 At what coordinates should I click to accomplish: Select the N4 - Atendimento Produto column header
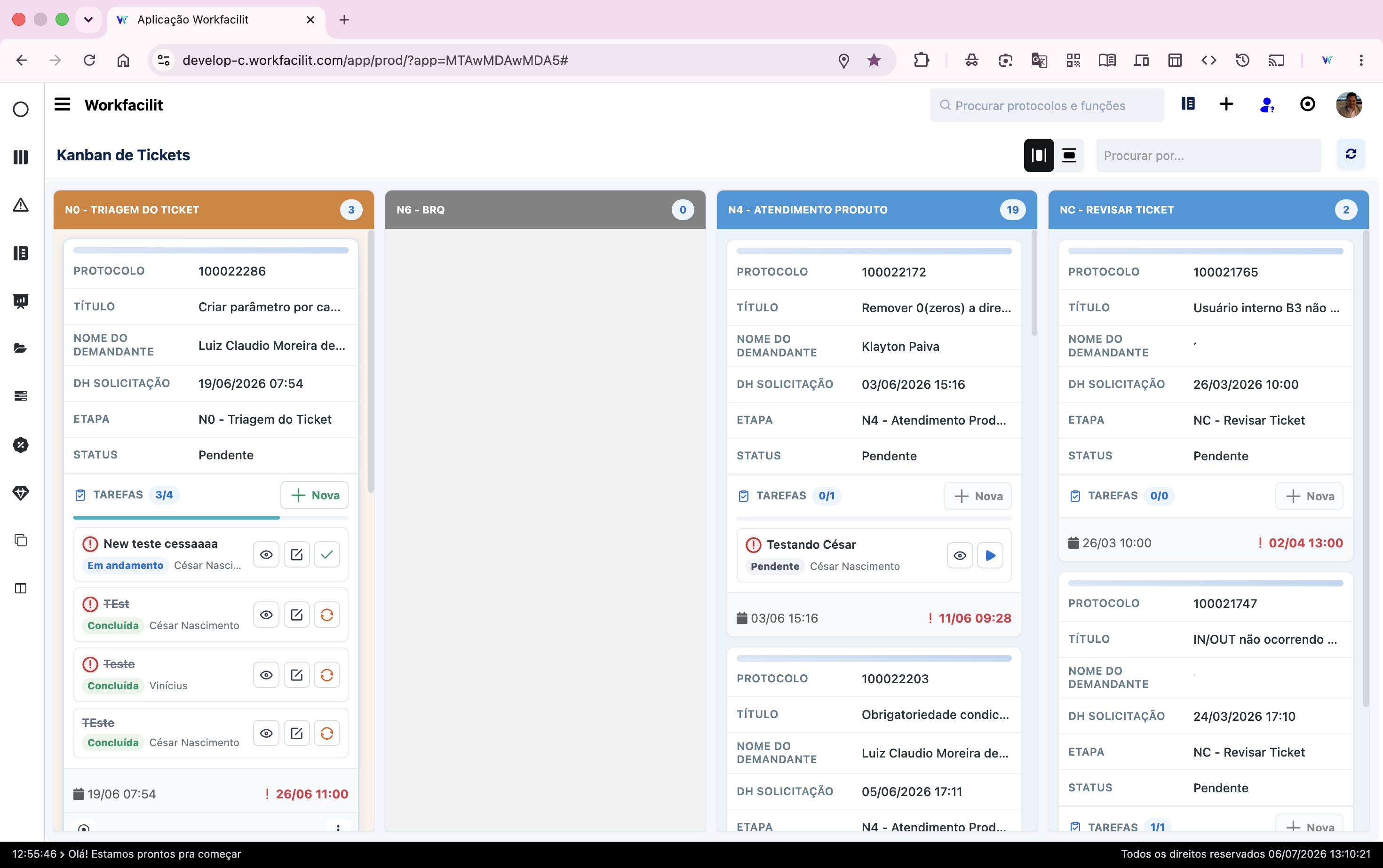[x=876, y=210]
